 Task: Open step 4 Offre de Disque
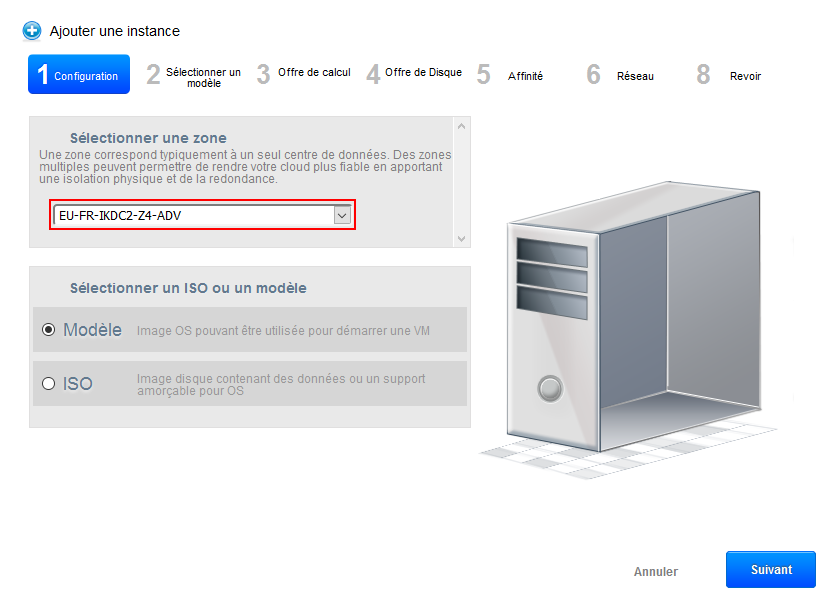click(414, 74)
